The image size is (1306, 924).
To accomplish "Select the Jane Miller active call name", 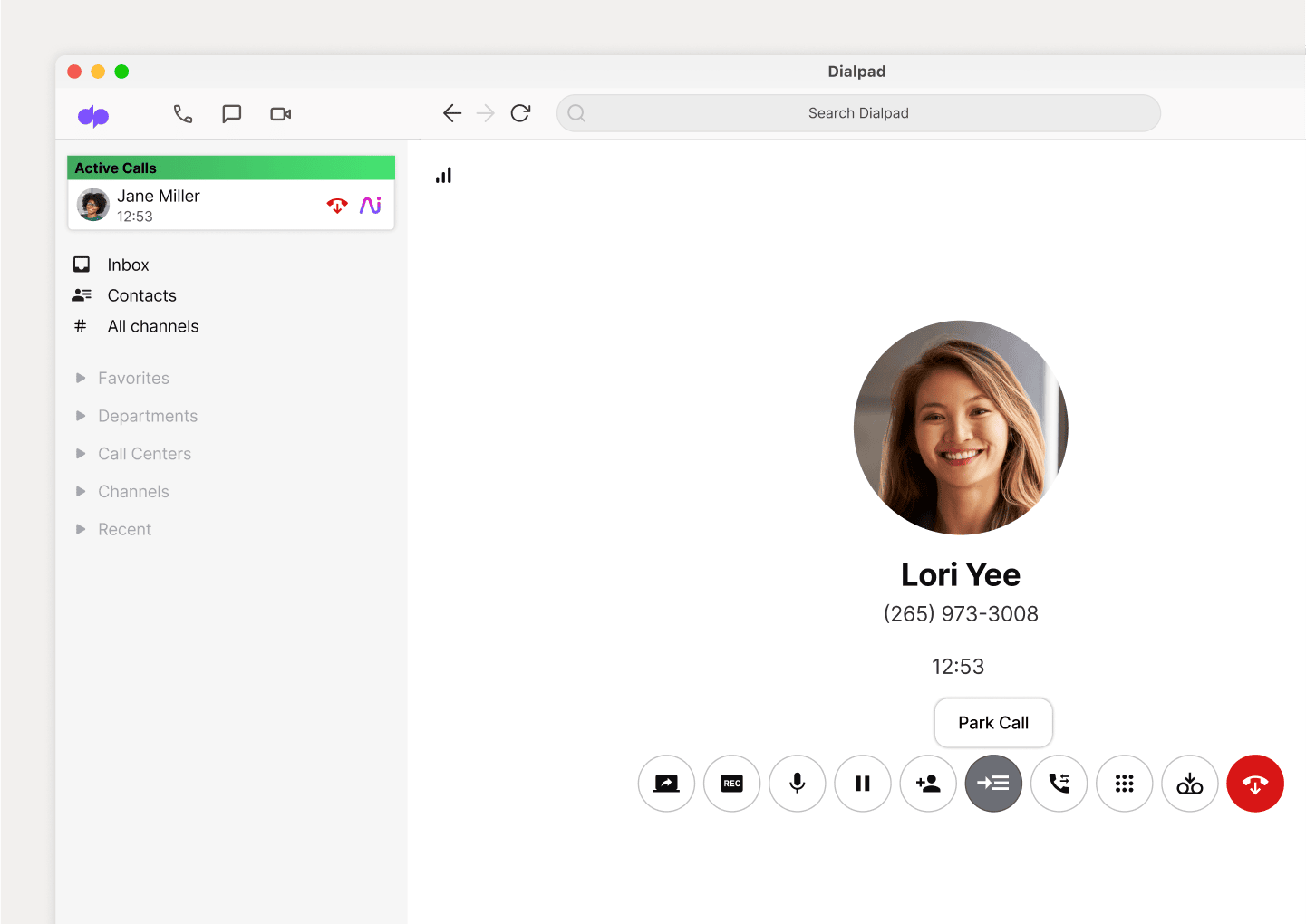I will [159, 196].
